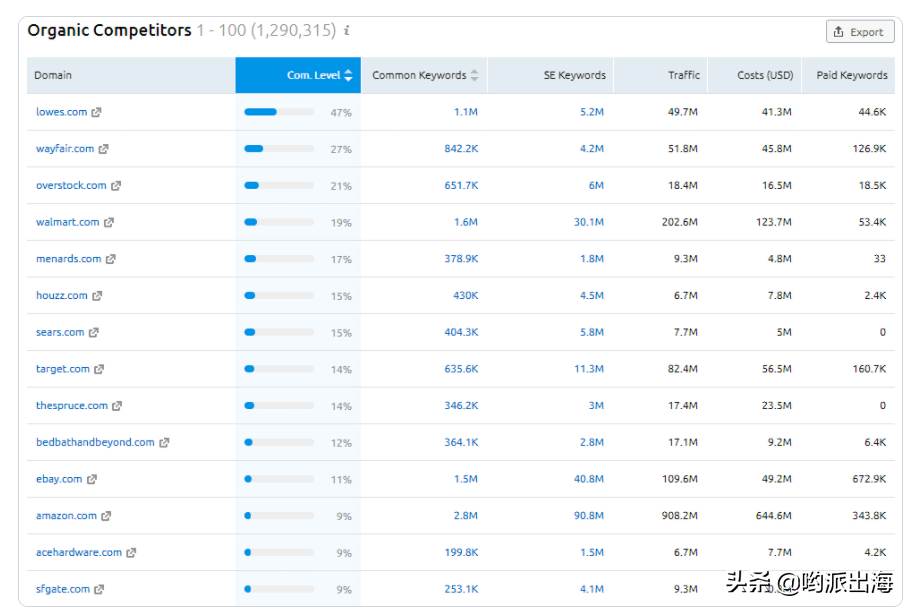Open the thespruce.com domain link
The width and height of the screenshot is (911, 612).
point(72,405)
